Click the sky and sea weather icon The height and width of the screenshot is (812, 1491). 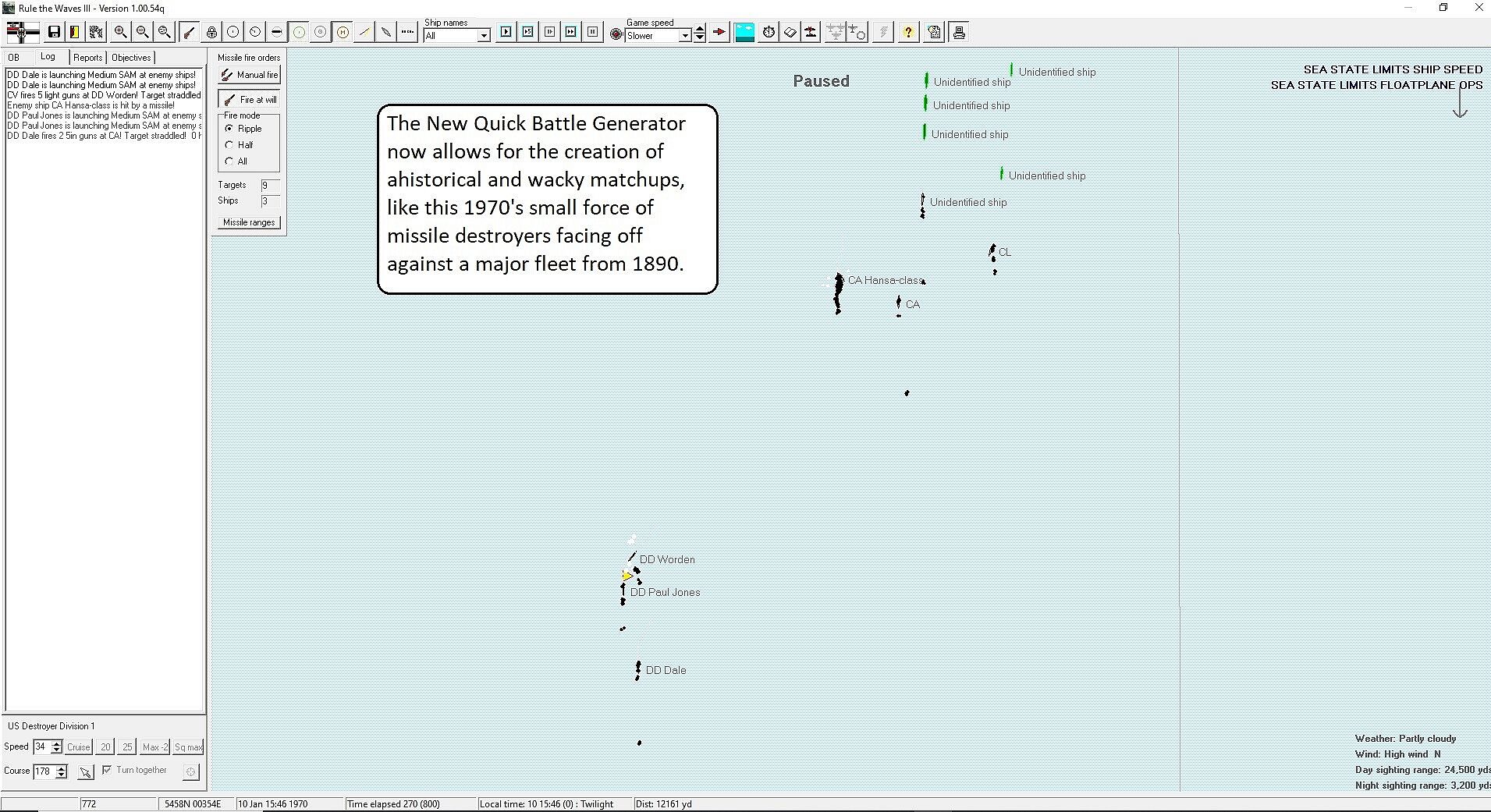coord(745,32)
